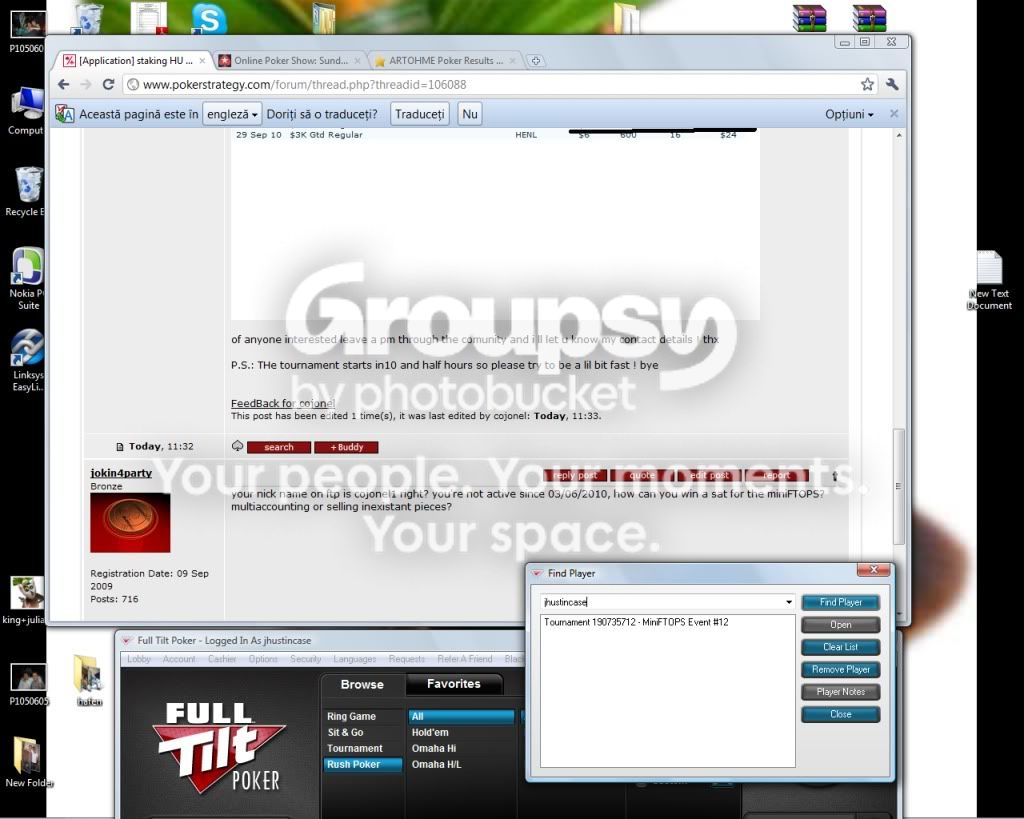1024x819 pixels.
Task: Open the 'New Text Document' file icon
Action: 989,280
